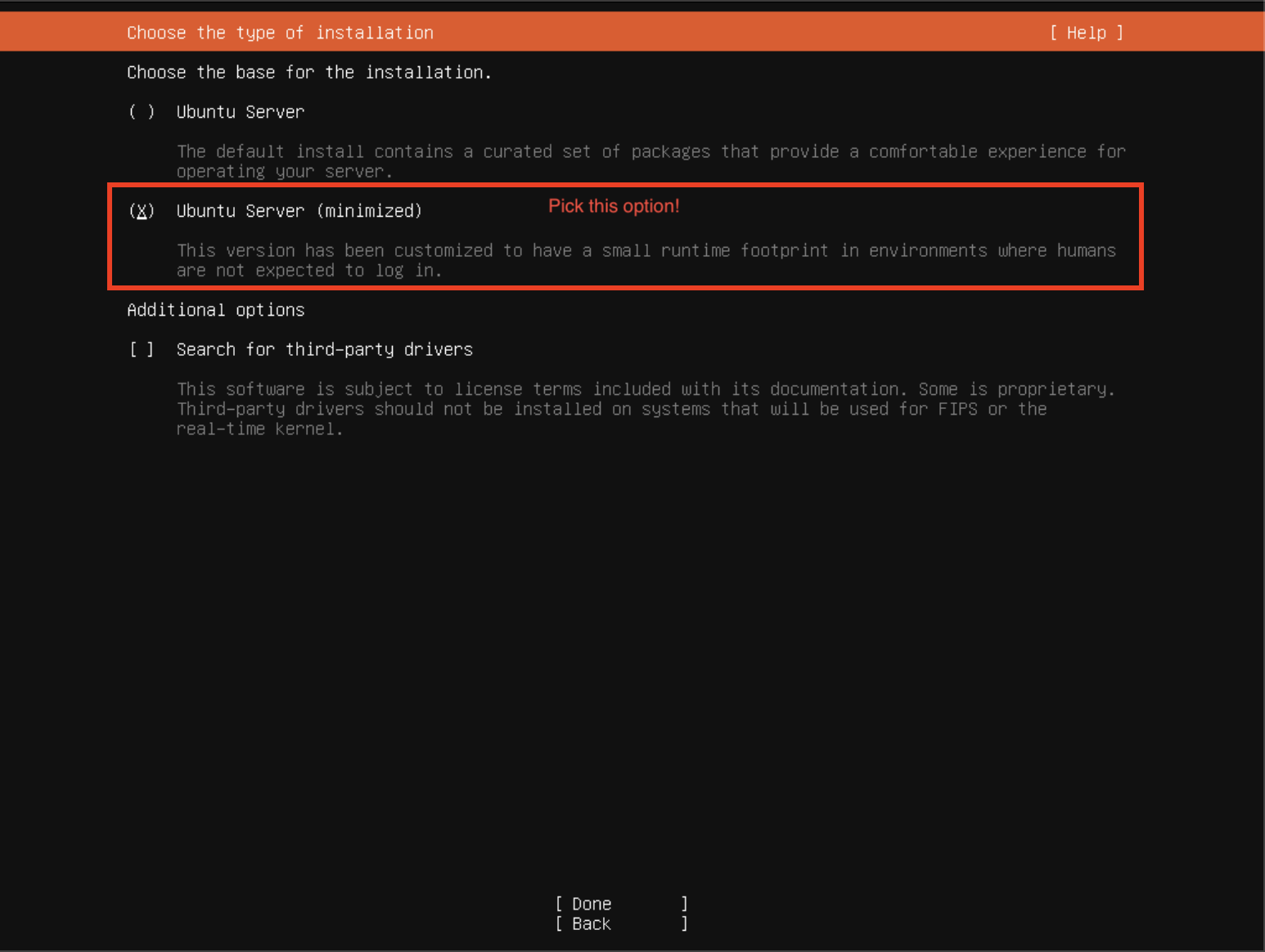Click the minimized version description text

tap(646, 260)
